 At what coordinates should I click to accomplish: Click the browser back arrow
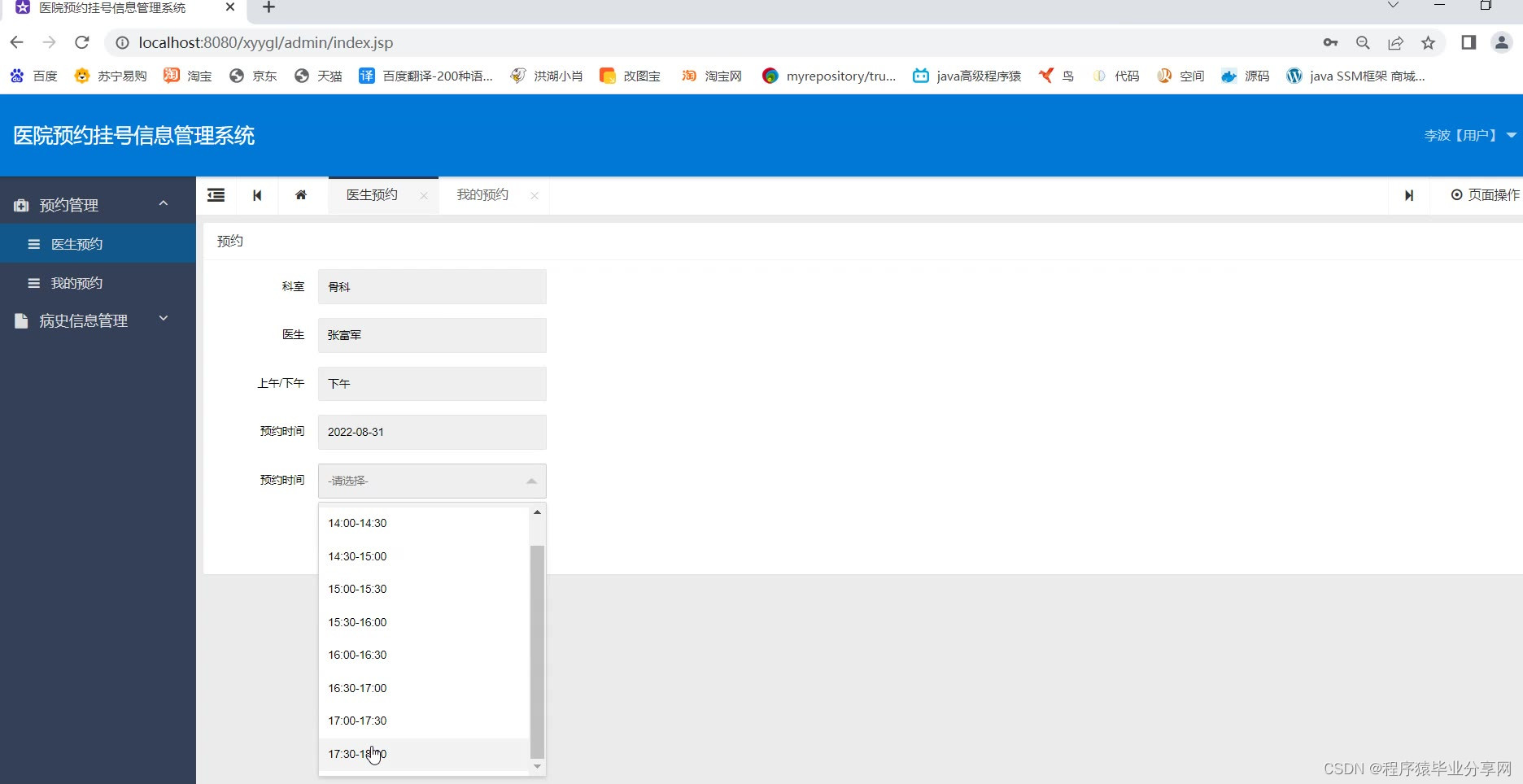coord(17,42)
